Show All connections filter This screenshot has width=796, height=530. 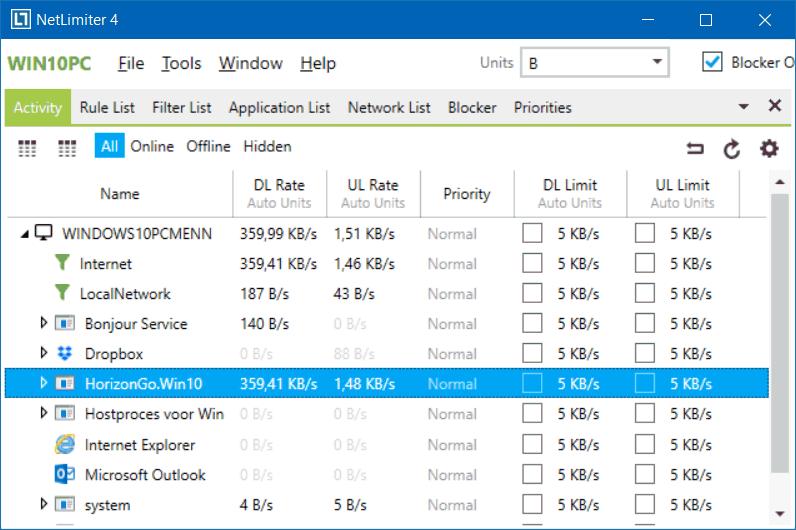pyautogui.click(x=109, y=146)
